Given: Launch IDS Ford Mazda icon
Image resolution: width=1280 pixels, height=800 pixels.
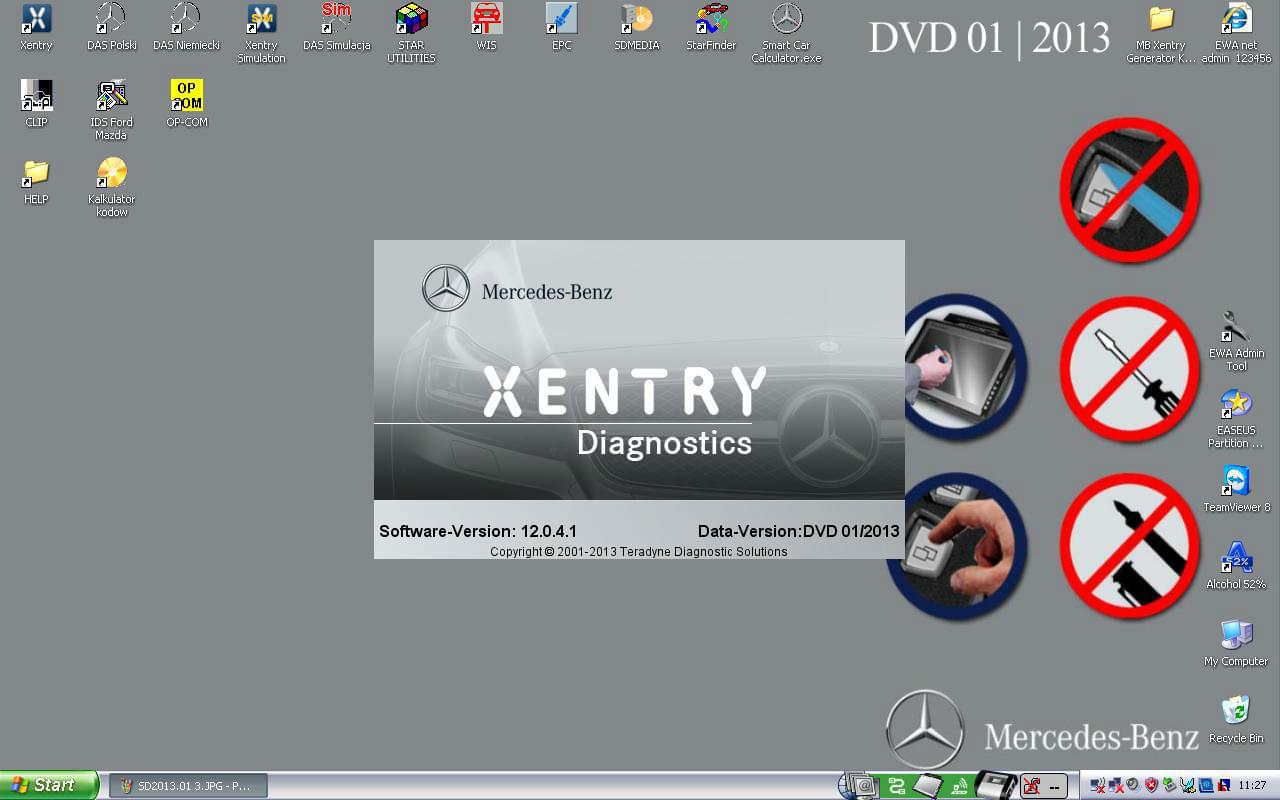Looking at the screenshot, I should [x=111, y=110].
